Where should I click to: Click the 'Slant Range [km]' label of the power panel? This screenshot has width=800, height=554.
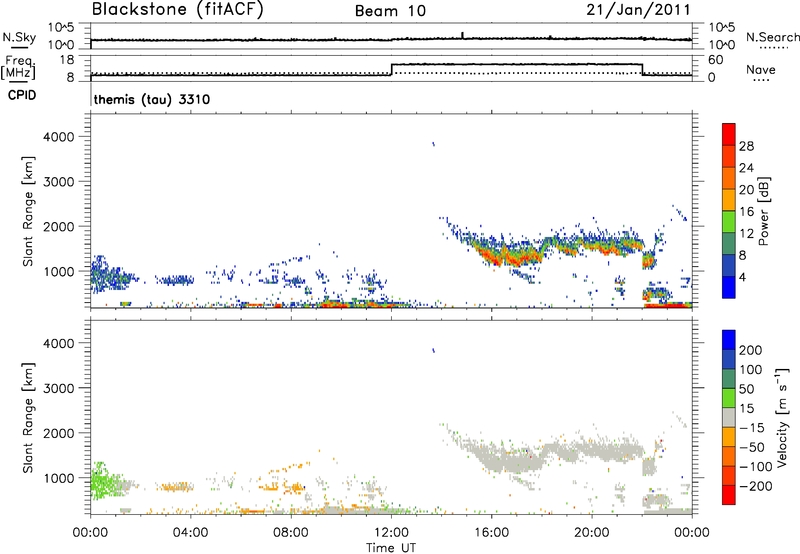pyautogui.click(x=28, y=212)
